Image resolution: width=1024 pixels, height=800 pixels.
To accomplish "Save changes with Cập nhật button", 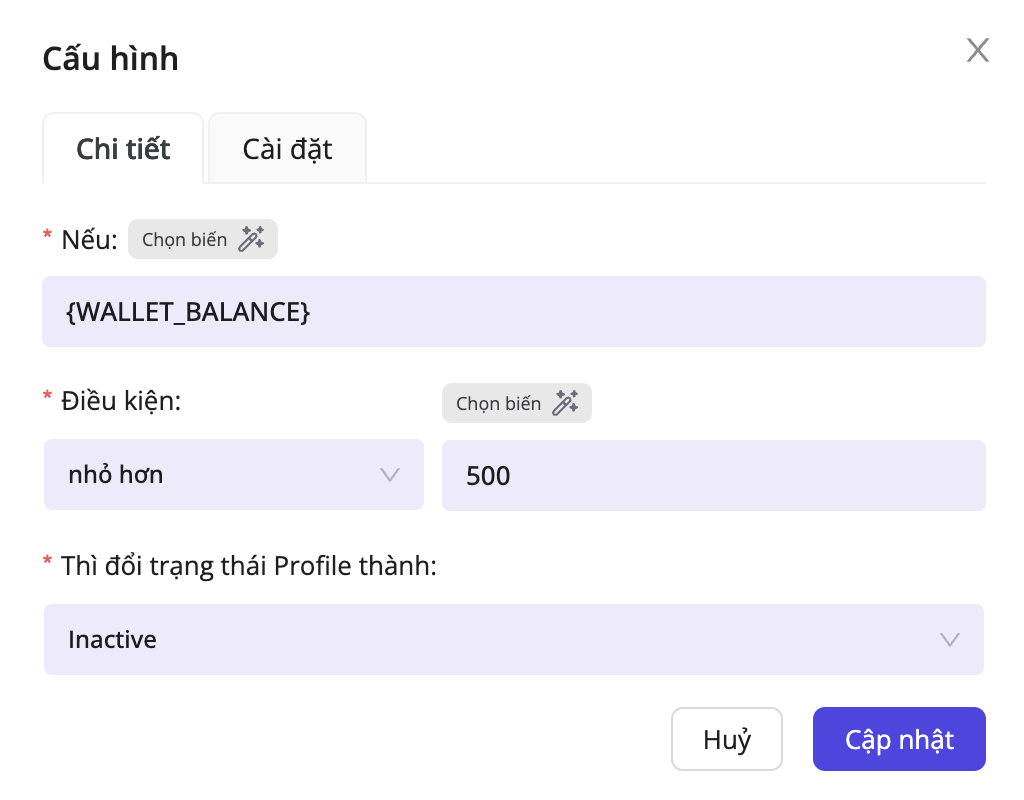I will pyautogui.click(x=899, y=740).
